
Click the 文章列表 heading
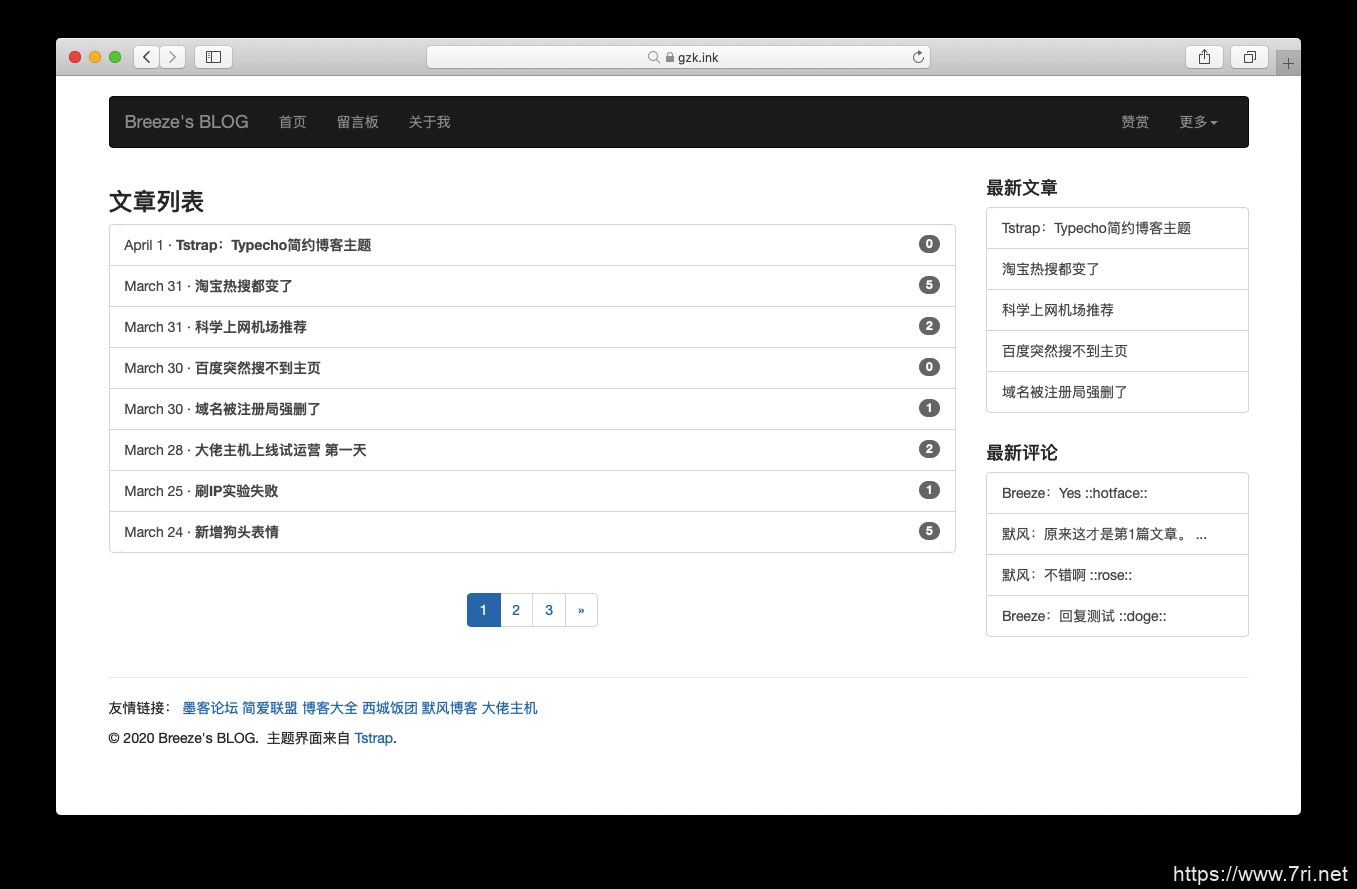(156, 202)
